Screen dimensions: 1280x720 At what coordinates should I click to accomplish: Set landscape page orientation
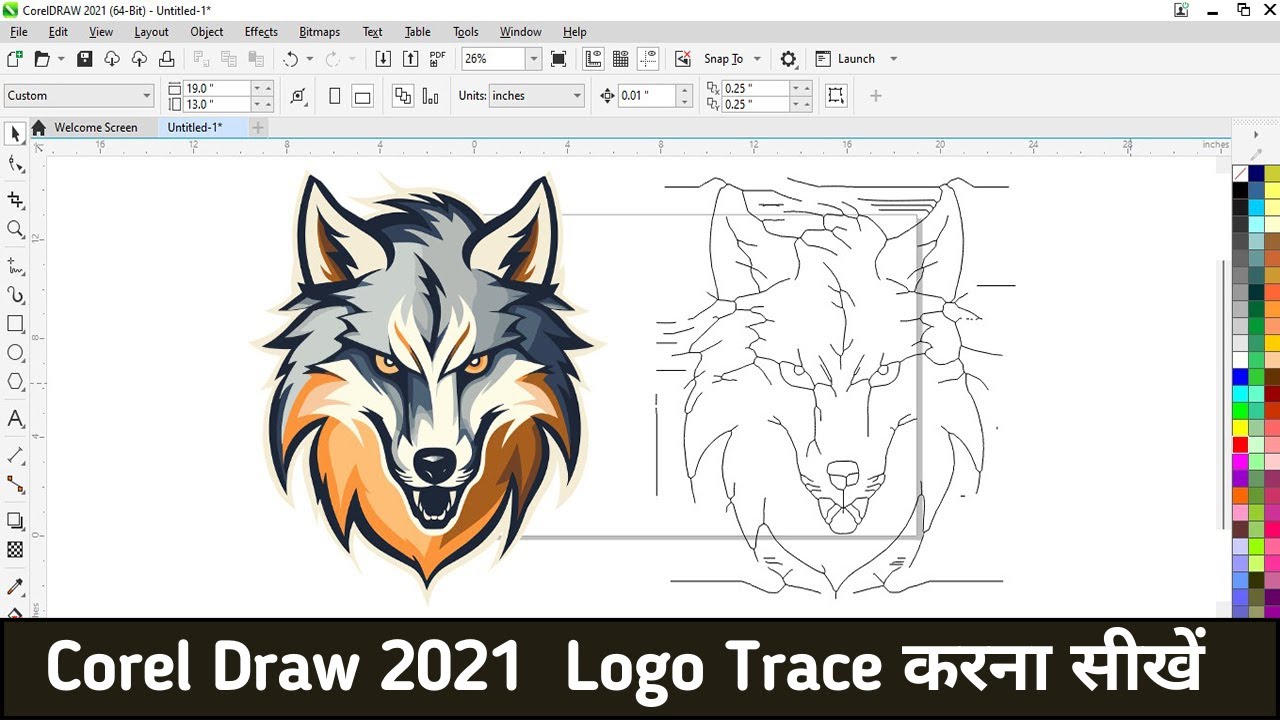coord(363,96)
